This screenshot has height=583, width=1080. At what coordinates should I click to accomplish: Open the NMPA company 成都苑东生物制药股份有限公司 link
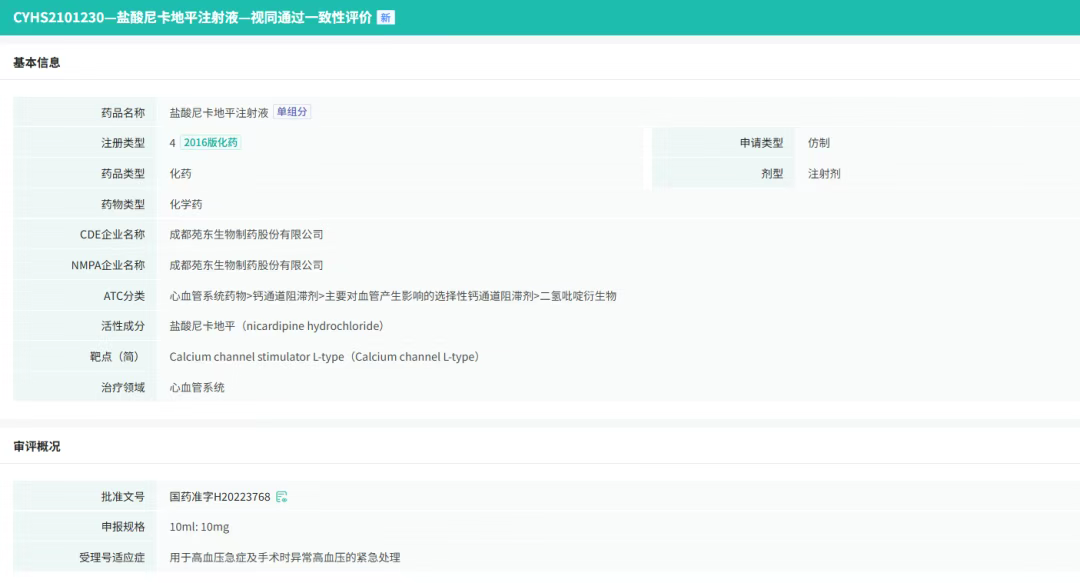point(246,265)
